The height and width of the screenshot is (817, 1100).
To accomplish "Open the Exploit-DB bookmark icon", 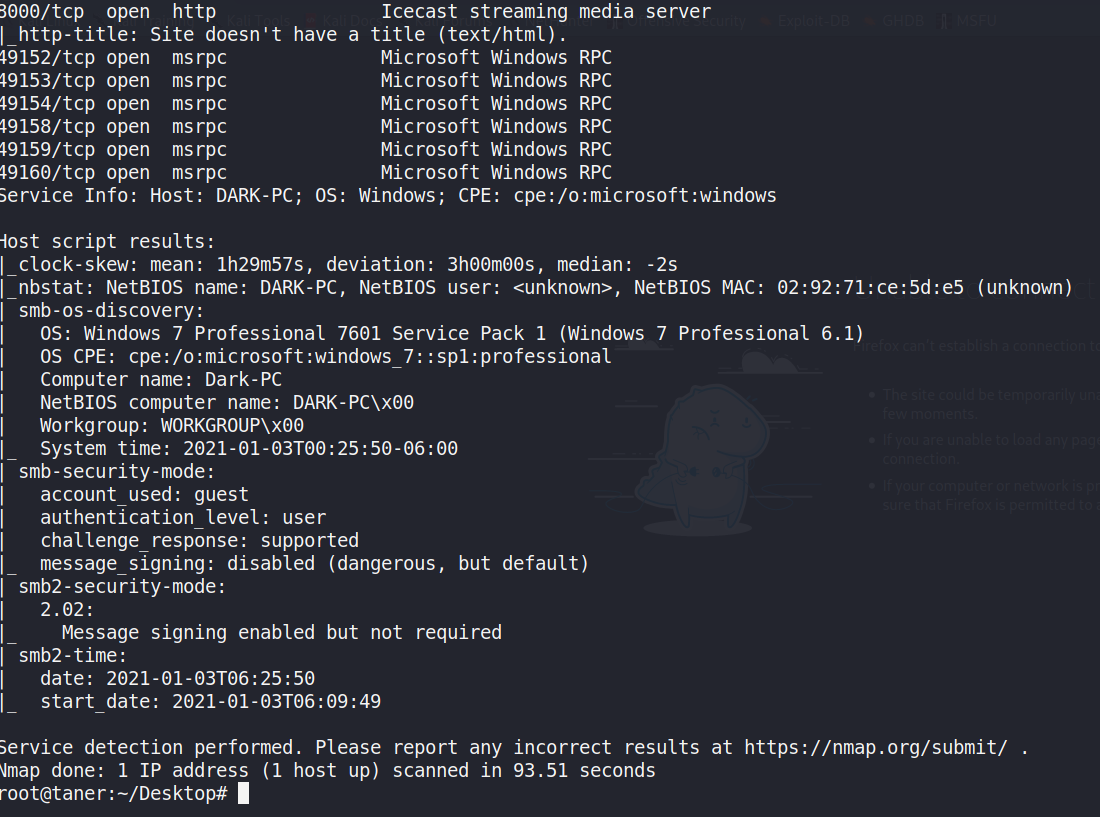I will (767, 21).
